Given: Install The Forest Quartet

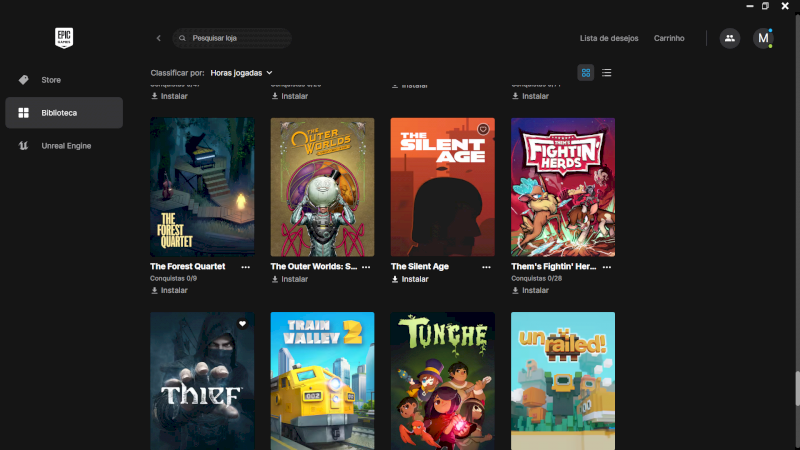Looking at the screenshot, I should point(169,290).
